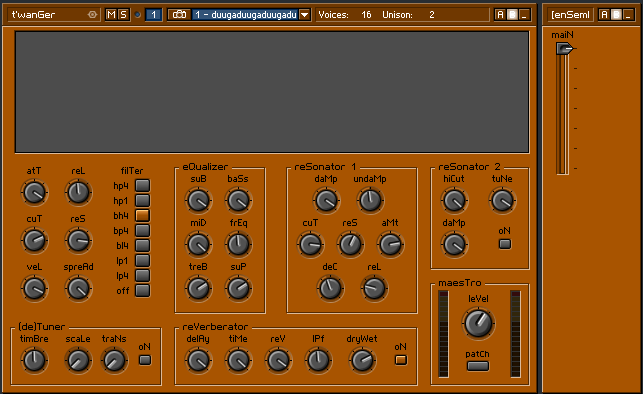Mute the instrument with the M button

pyautogui.click(x=111, y=15)
